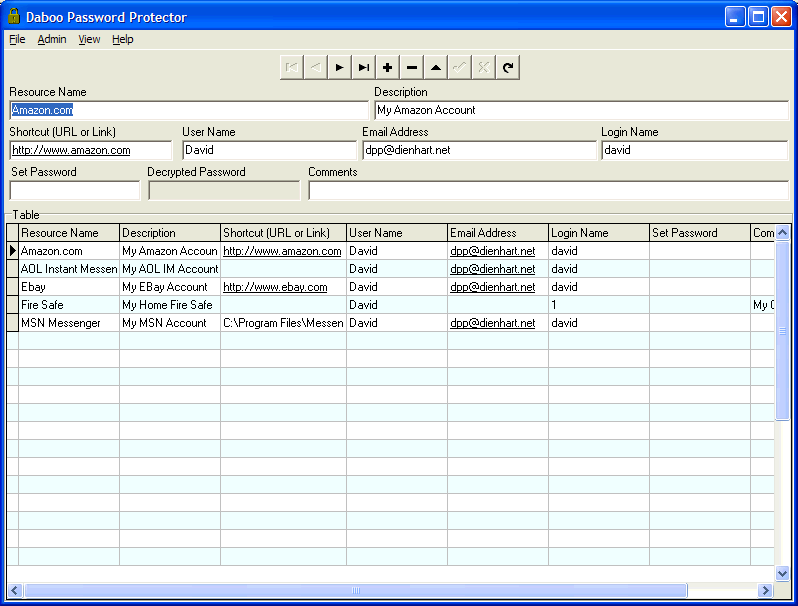Go to the first record
Image resolution: width=798 pixels, height=606 pixels.
(x=292, y=67)
